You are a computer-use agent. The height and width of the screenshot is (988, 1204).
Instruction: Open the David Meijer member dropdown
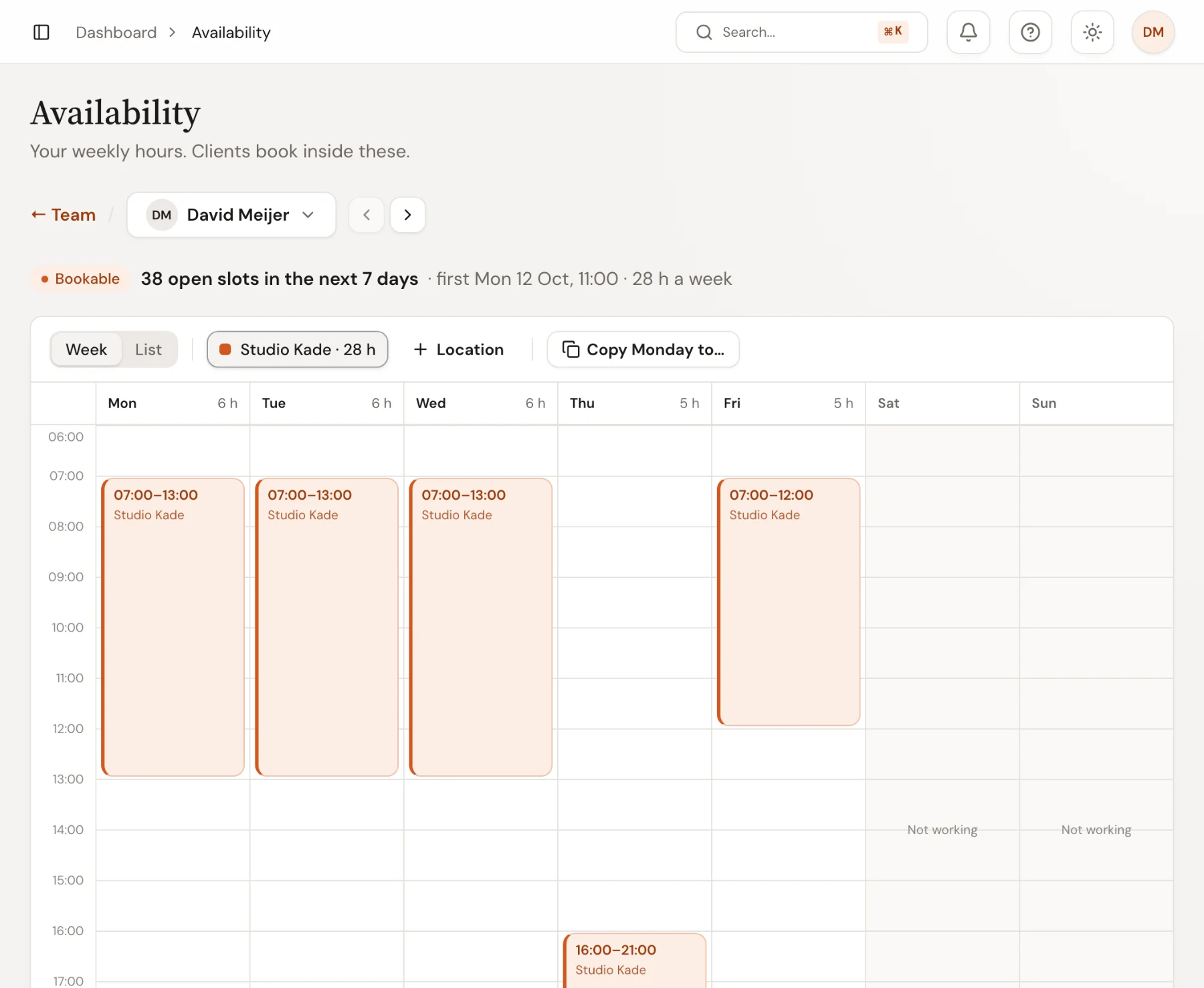231,215
